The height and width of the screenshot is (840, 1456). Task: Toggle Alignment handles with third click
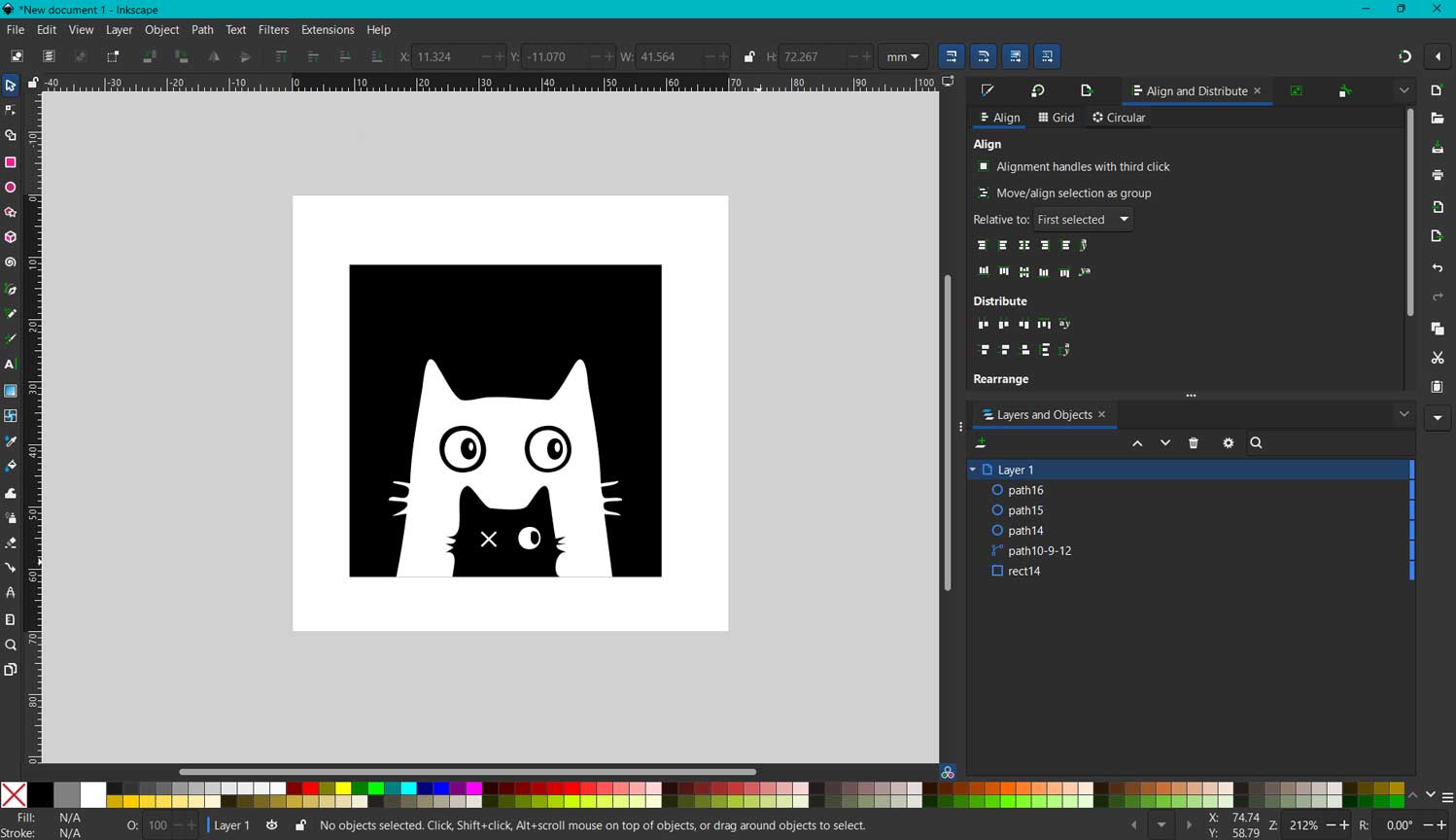click(x=983, y=166)
